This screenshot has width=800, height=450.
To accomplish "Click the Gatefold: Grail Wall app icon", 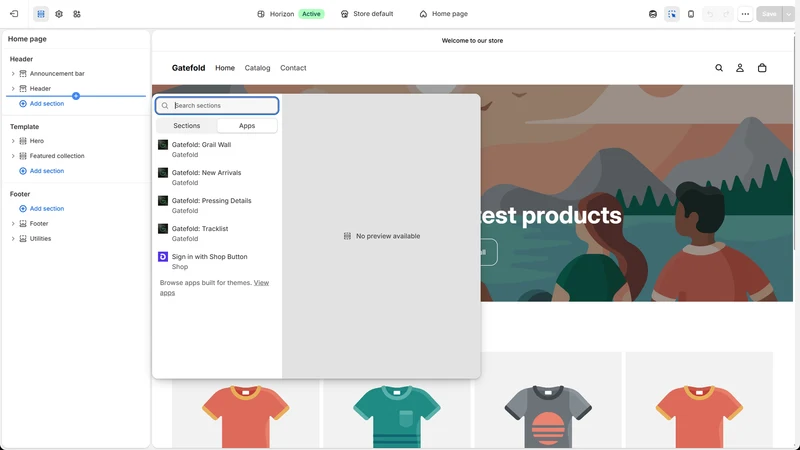I will [x=163, y=145].
